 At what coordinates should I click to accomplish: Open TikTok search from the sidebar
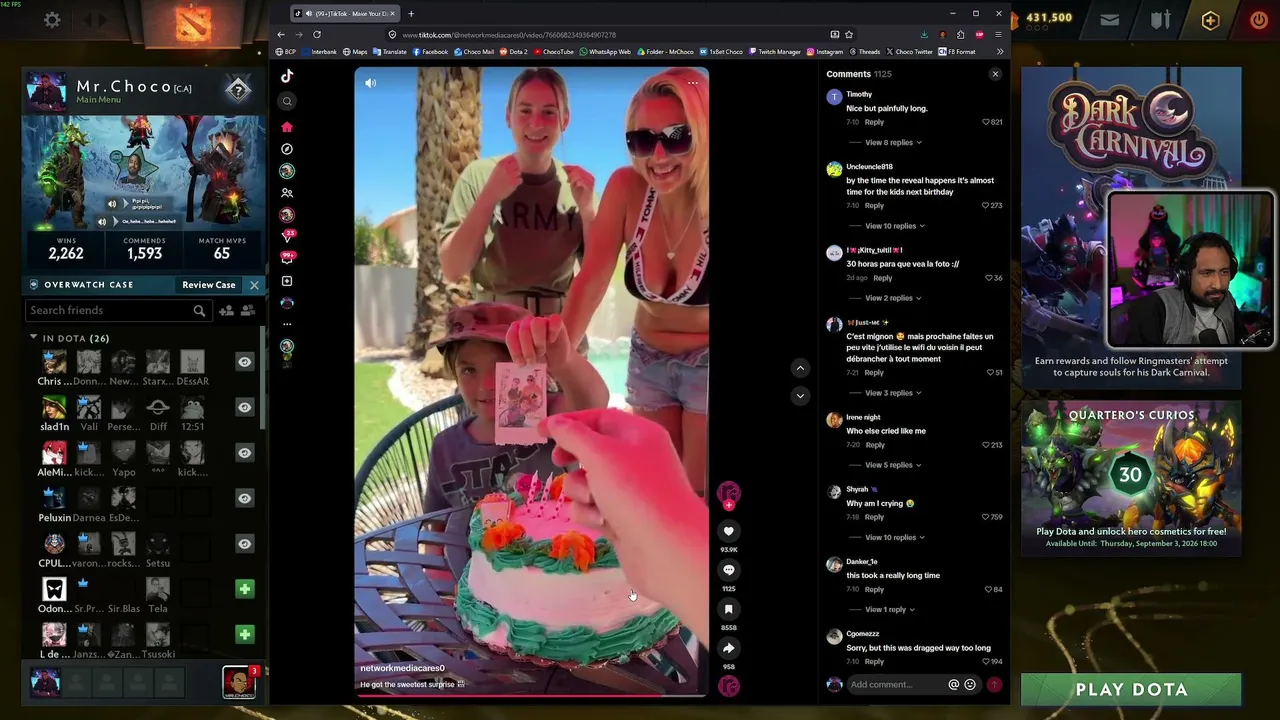tap(287, 101)
